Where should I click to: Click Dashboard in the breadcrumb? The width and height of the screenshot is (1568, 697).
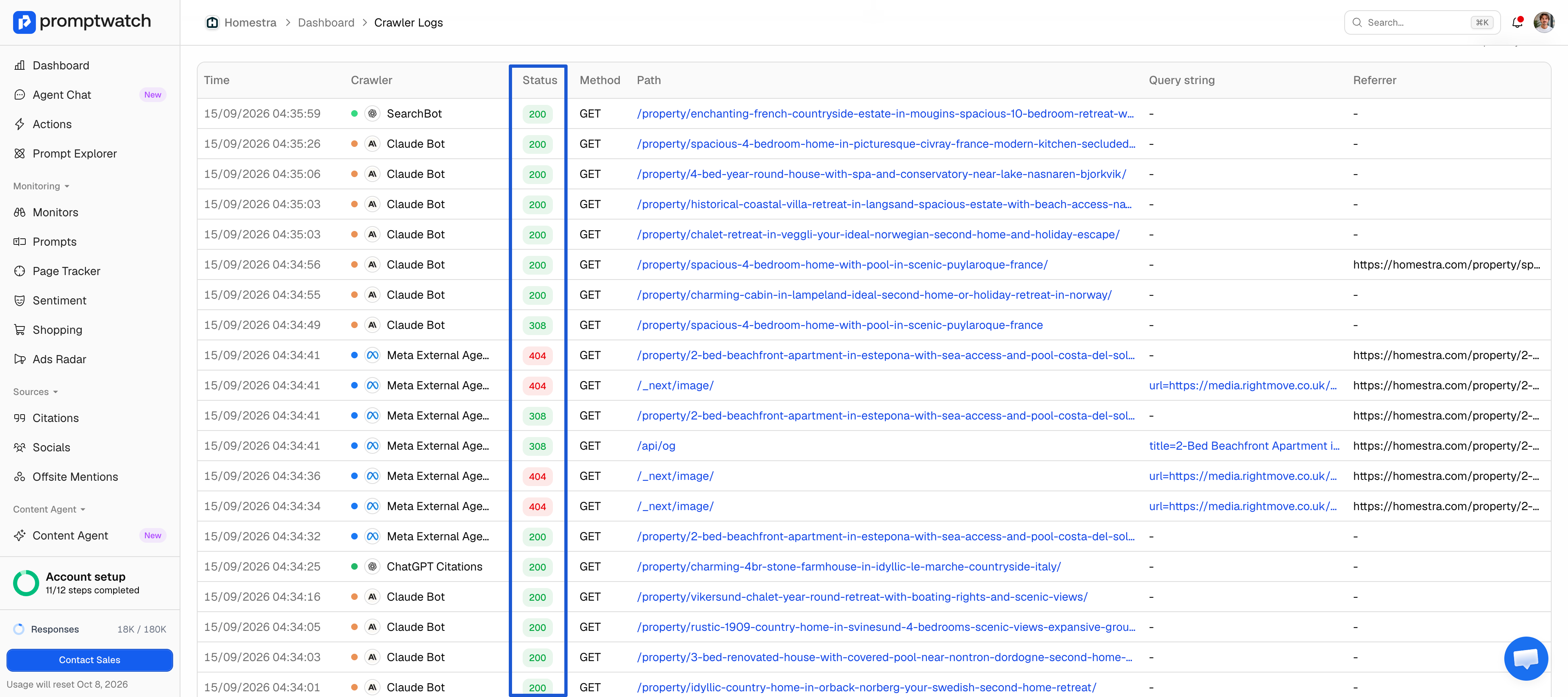326,22
